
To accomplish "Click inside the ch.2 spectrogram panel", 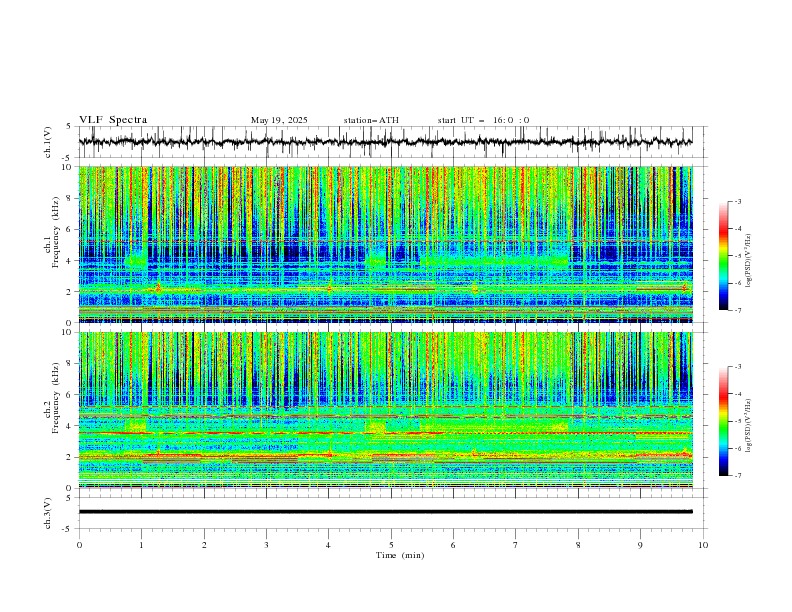I will point(385,410).
